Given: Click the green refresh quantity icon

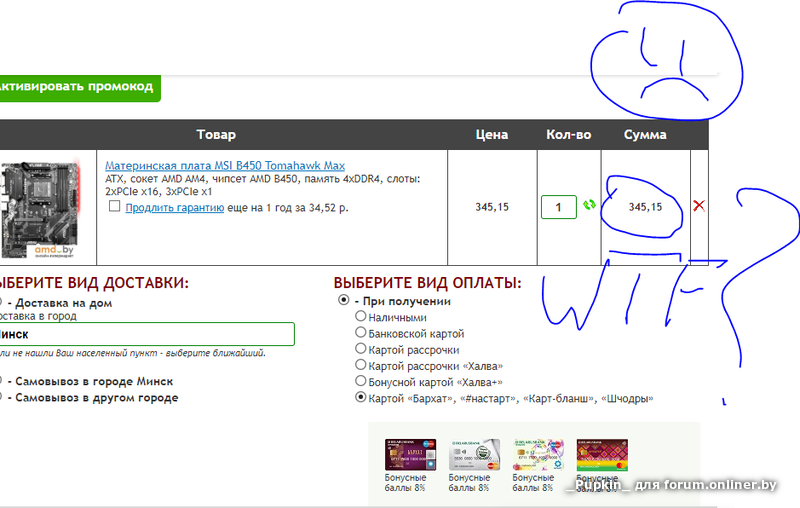Looking at the screenshot, I should click(589, 205).
